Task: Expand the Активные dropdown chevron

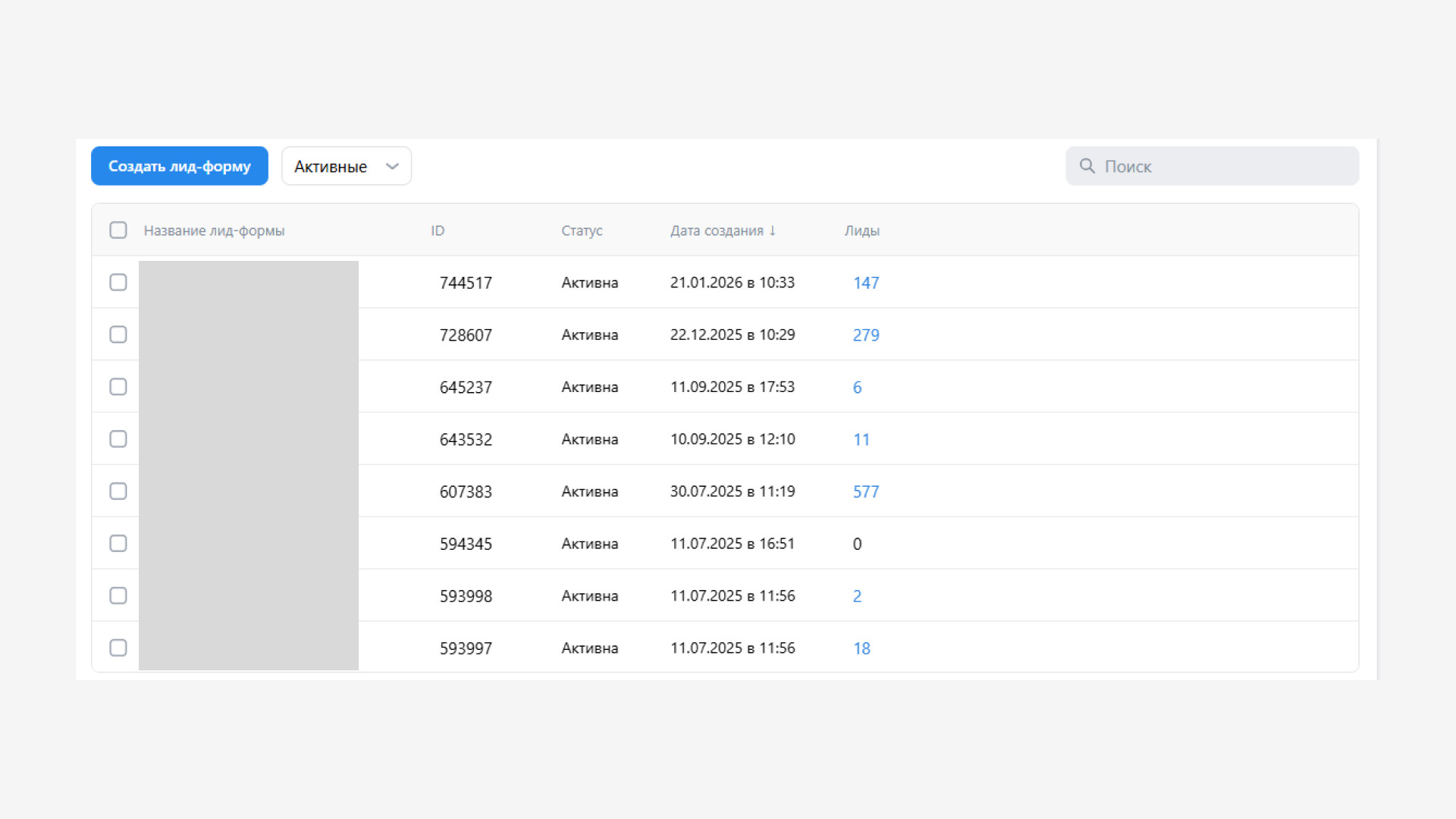Action: (x=392, y=167)
